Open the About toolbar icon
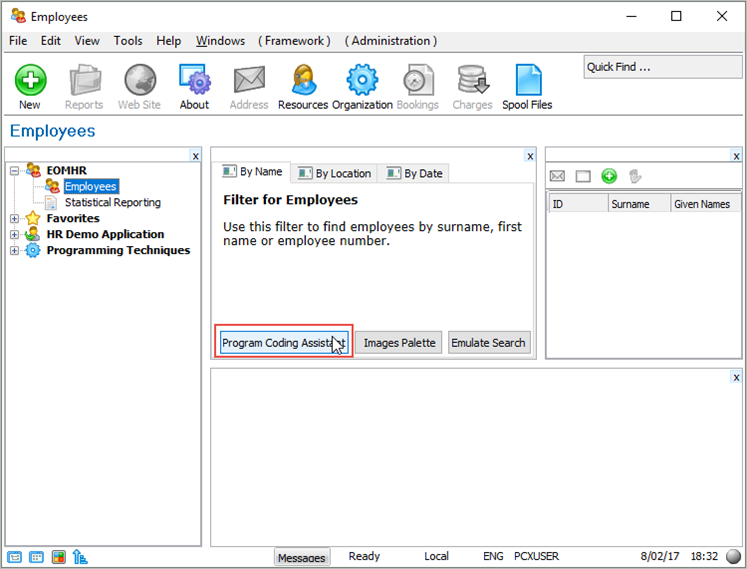This screenshot has height=569, width=747. click(x=194, y=86)
